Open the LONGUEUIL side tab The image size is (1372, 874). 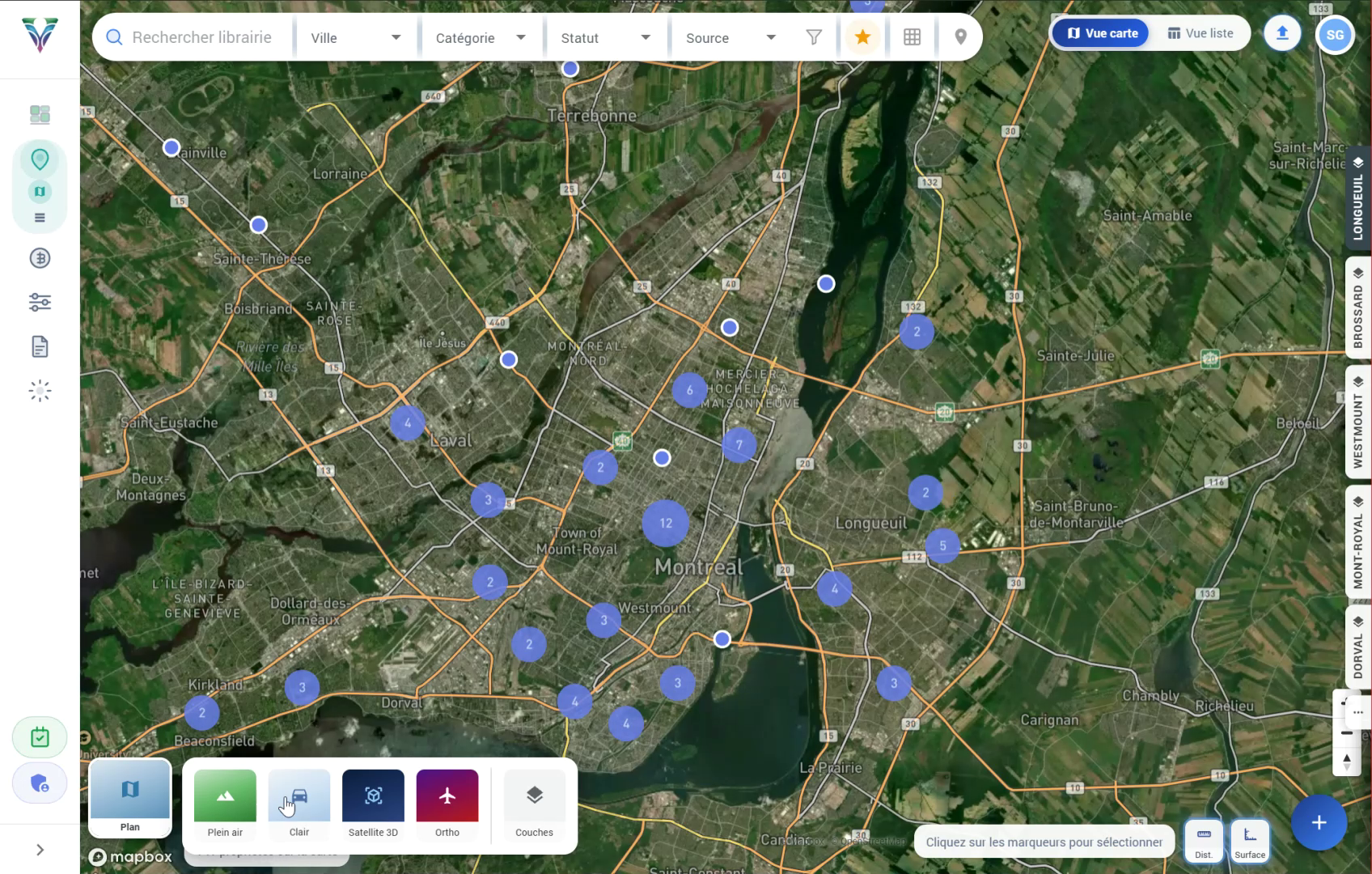click(x=1357, y=199)
